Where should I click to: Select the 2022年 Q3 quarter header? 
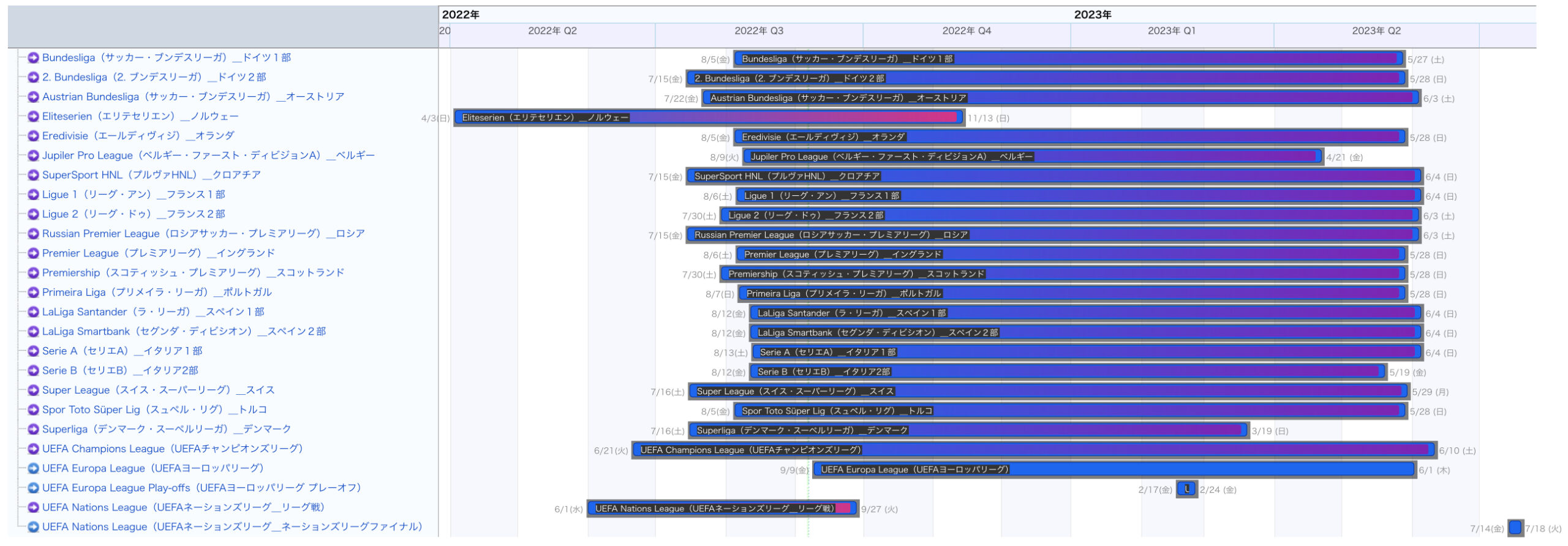coord(758,31)
